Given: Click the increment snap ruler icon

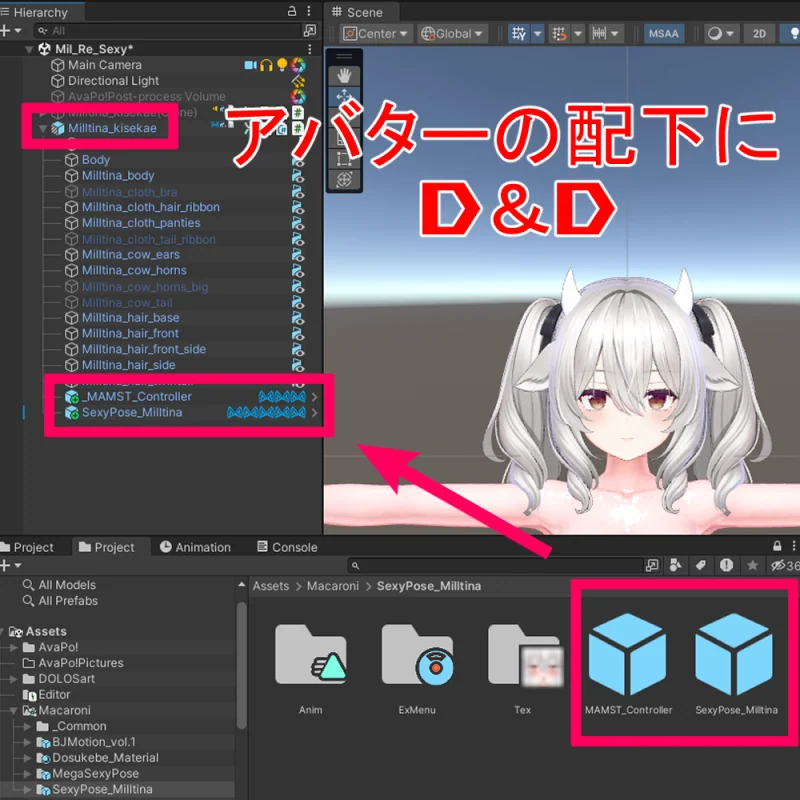Looking at the screenshot, I should click(599, 34).
